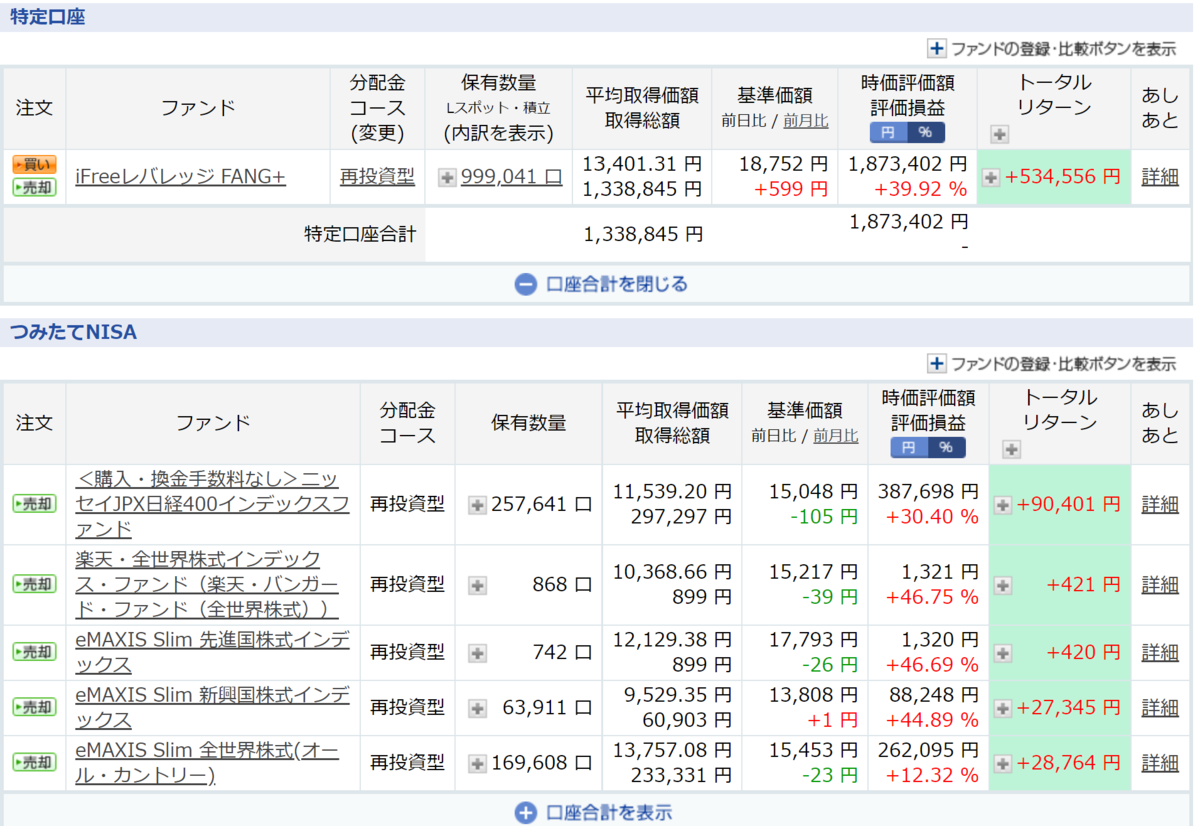Click 13,401.31 円 average acquisition price

[642, 163]
